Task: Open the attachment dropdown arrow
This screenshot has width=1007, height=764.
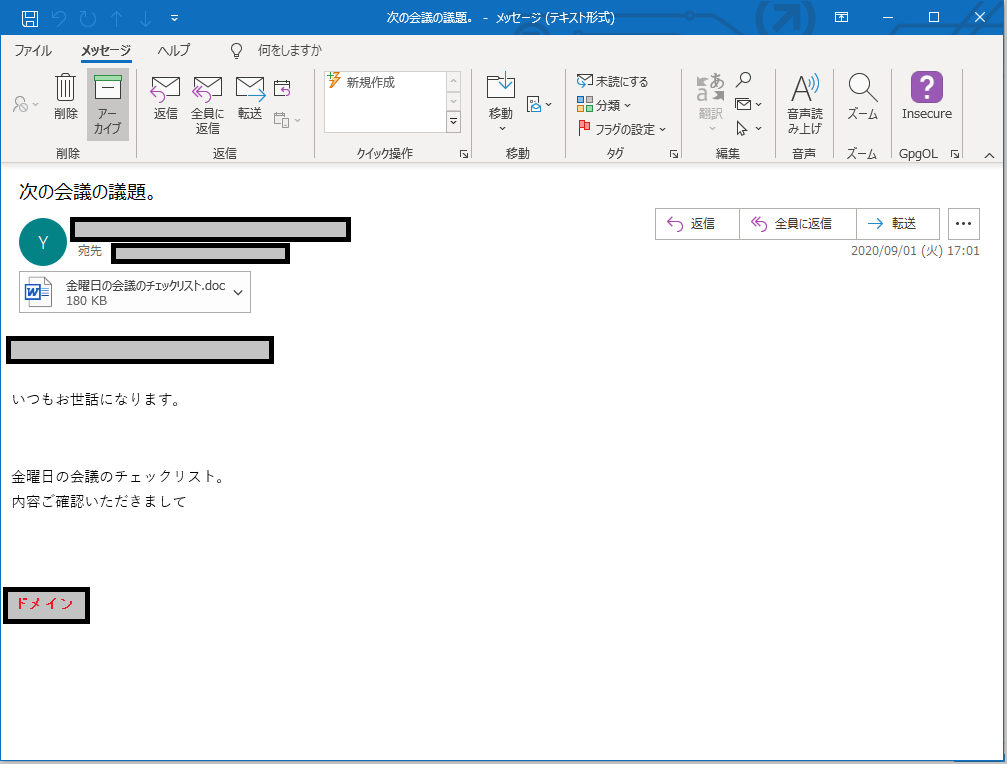Action: (x=238, y=293)
